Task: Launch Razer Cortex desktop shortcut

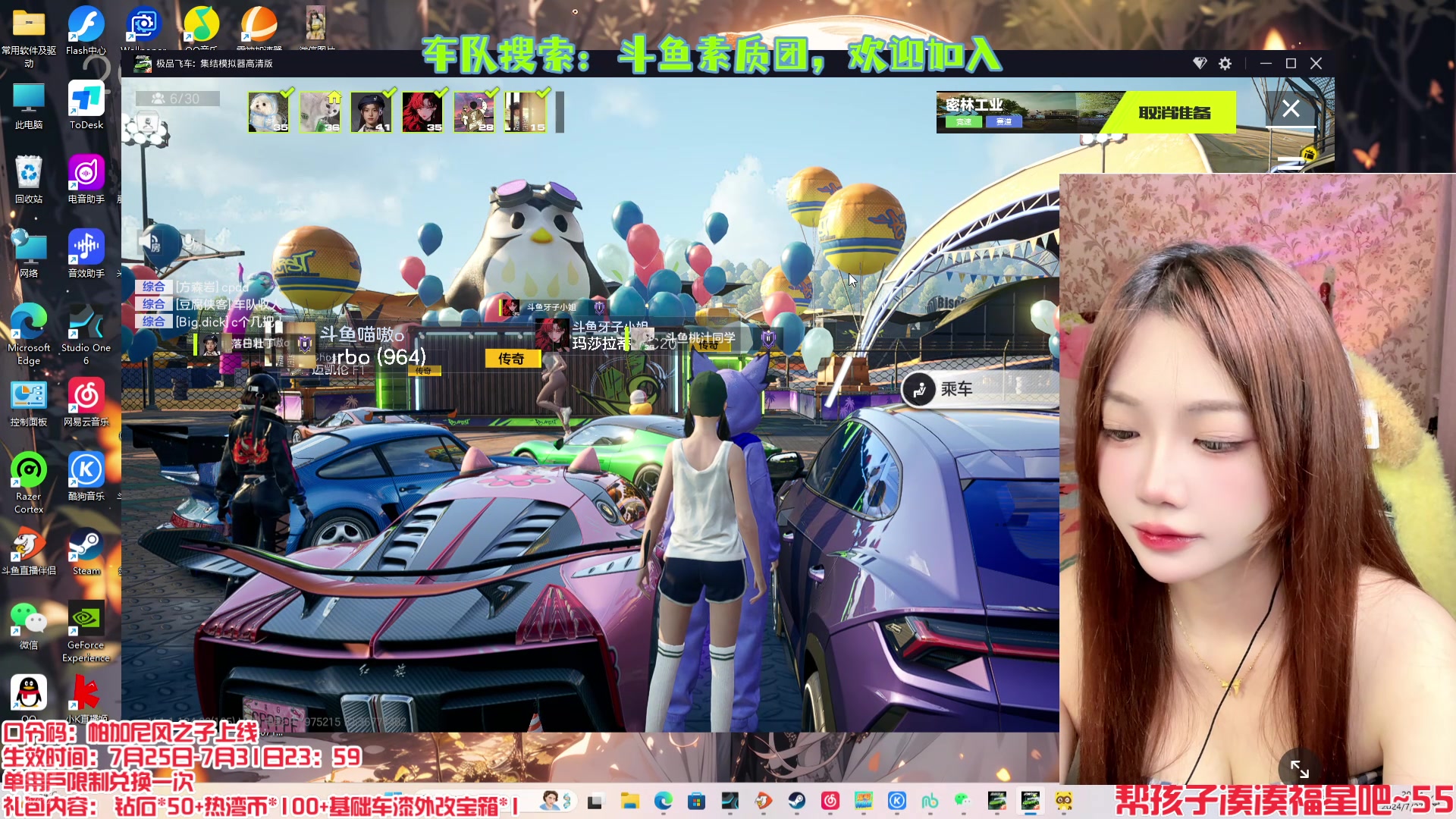Action: click(29, 482)
